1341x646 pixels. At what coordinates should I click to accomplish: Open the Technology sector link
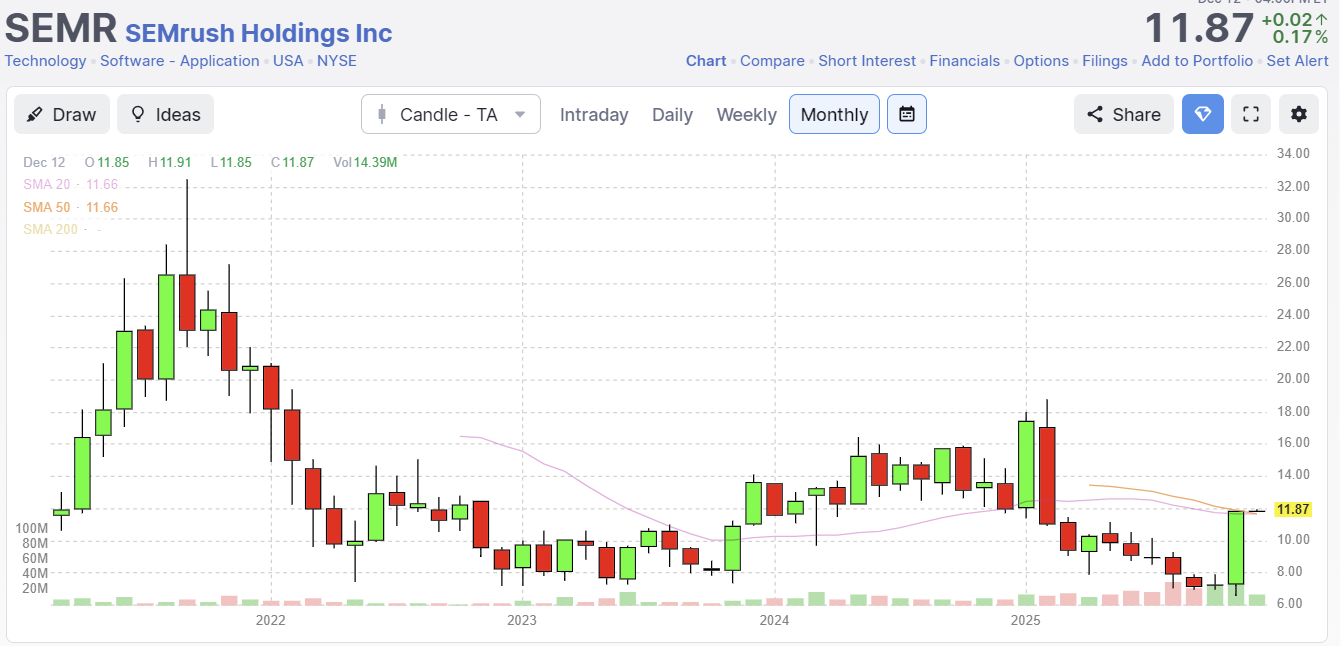(45, 61)
